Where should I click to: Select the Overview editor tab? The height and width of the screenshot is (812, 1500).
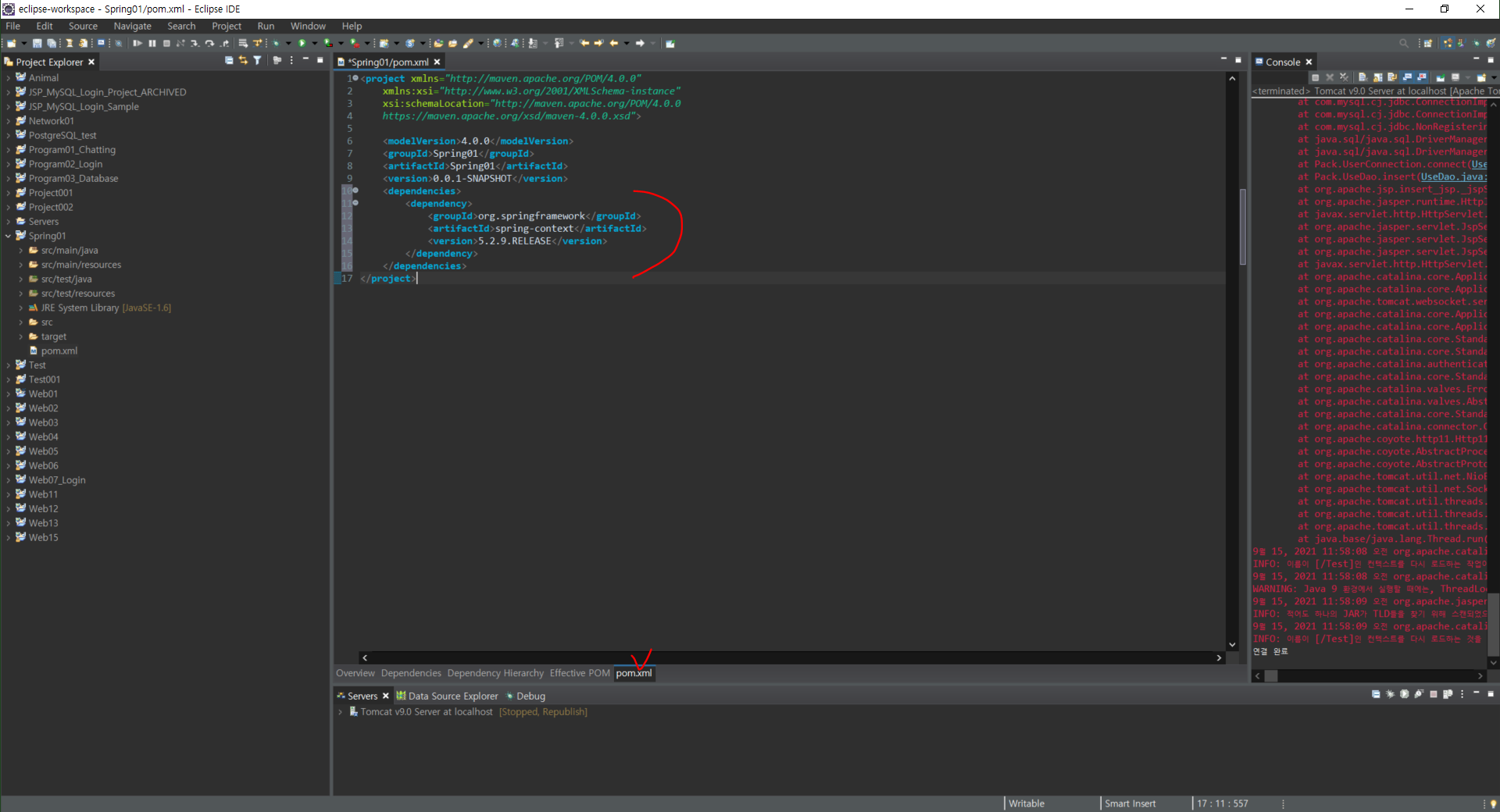355,673
